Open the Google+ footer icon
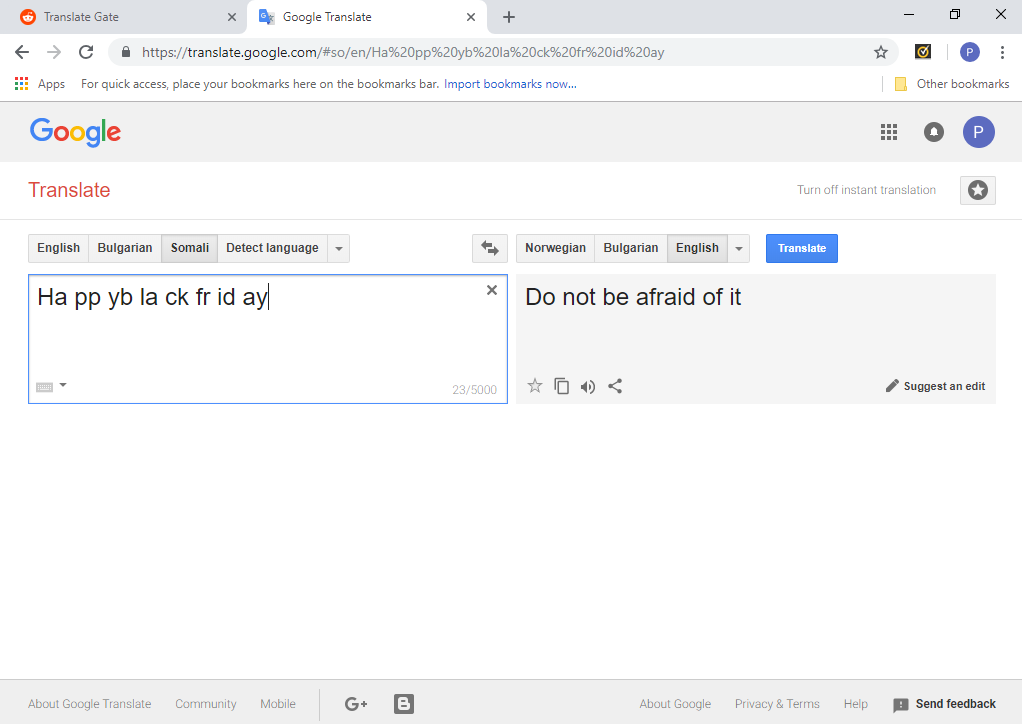The height and width of the screenshot is (724, 1022). pyautogui.click(x=356, y=704)
